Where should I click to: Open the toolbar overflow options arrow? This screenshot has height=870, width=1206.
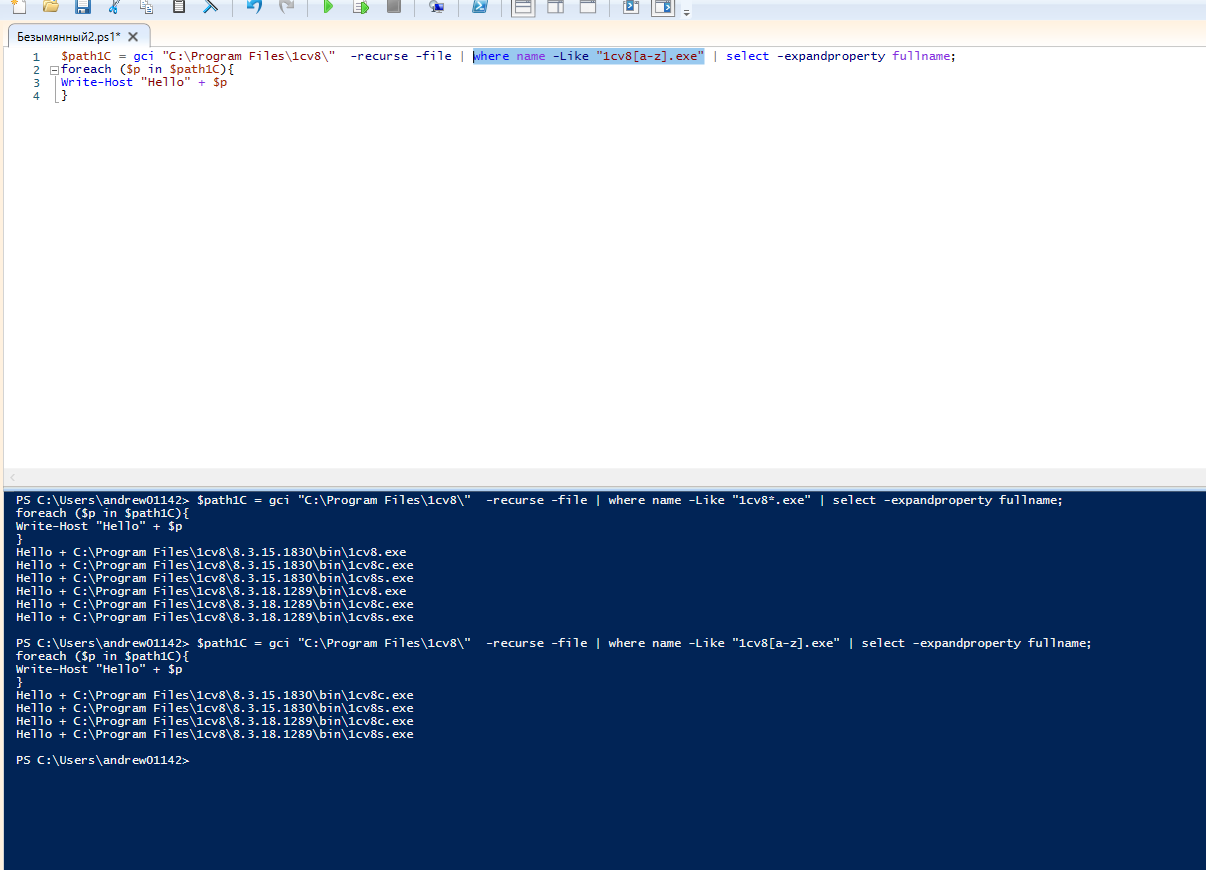click(686, 12)
